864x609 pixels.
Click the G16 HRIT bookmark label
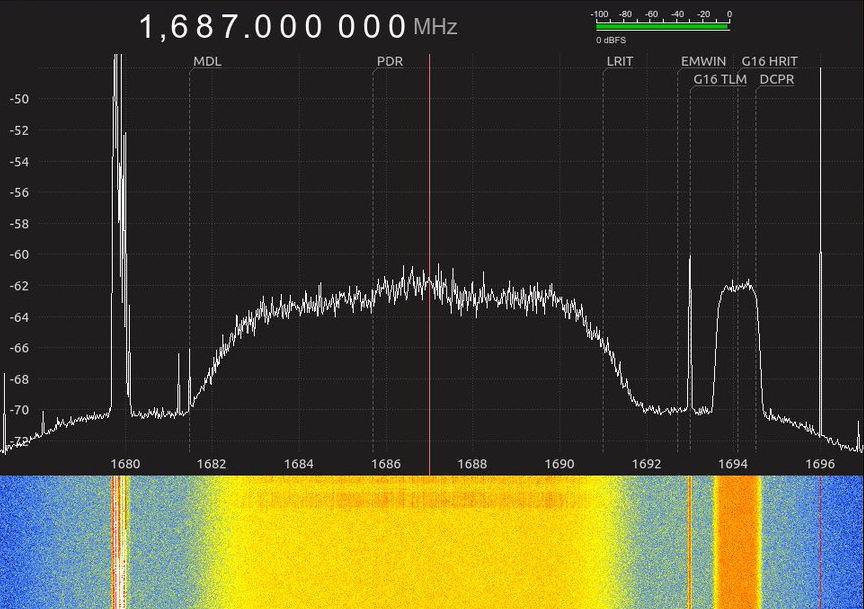pyautogui.click(x=769, y=61)
